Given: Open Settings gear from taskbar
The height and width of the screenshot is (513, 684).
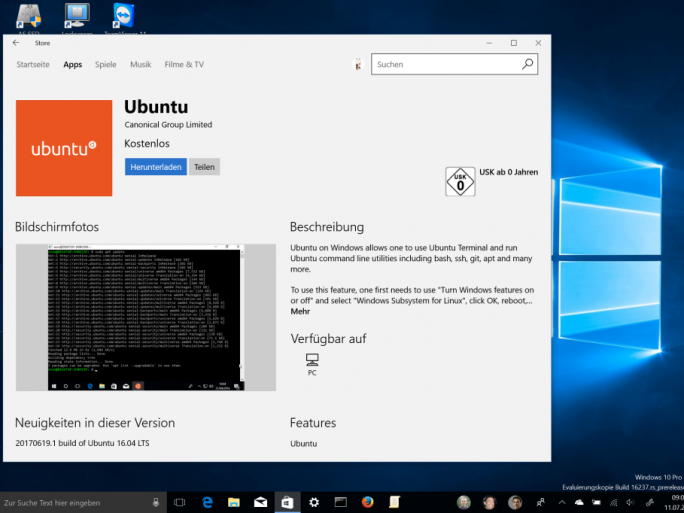Looking at the screenshot, I should 314,503.
